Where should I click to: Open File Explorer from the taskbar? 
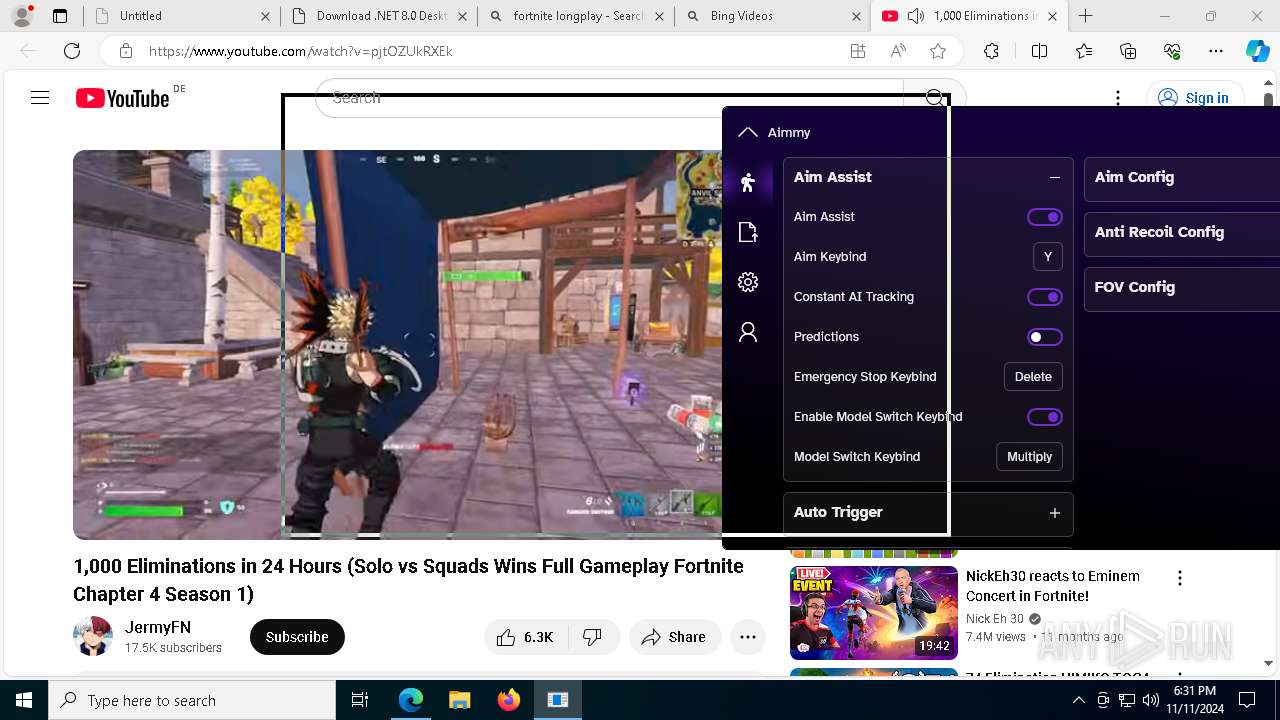coord(460,700)
